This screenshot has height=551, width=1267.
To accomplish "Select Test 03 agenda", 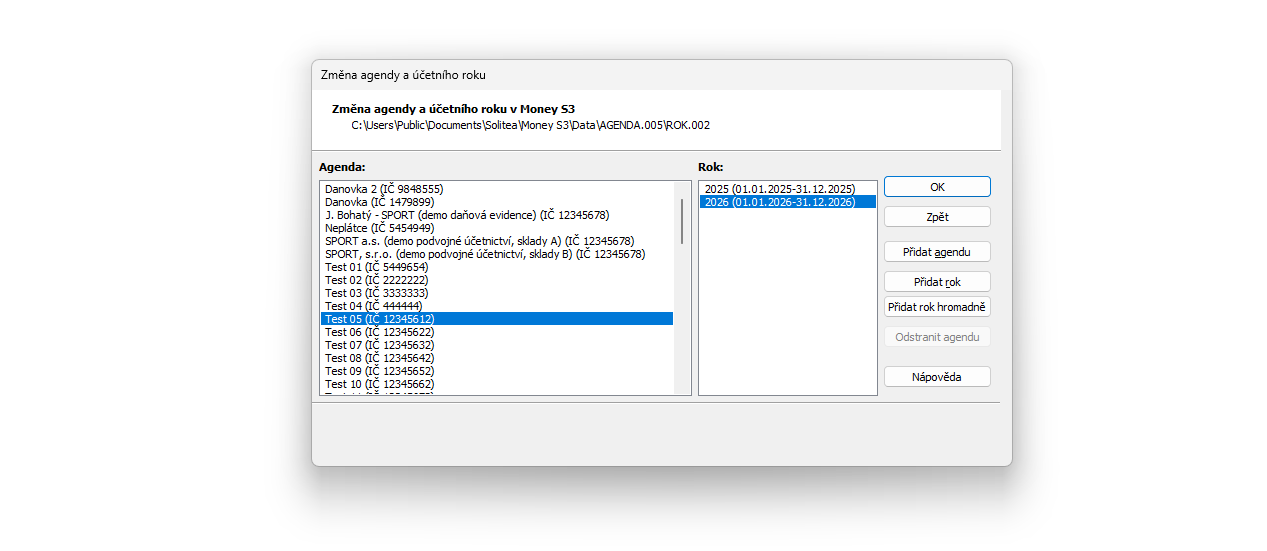I will click(x=497, y=293).
